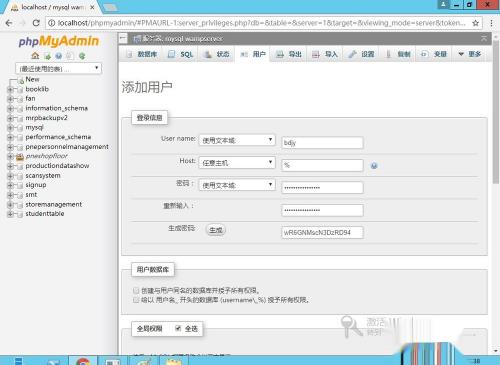500x365 pixels.
Task: Reload the page with the browser refresh icon
Action: click(36, 23)
